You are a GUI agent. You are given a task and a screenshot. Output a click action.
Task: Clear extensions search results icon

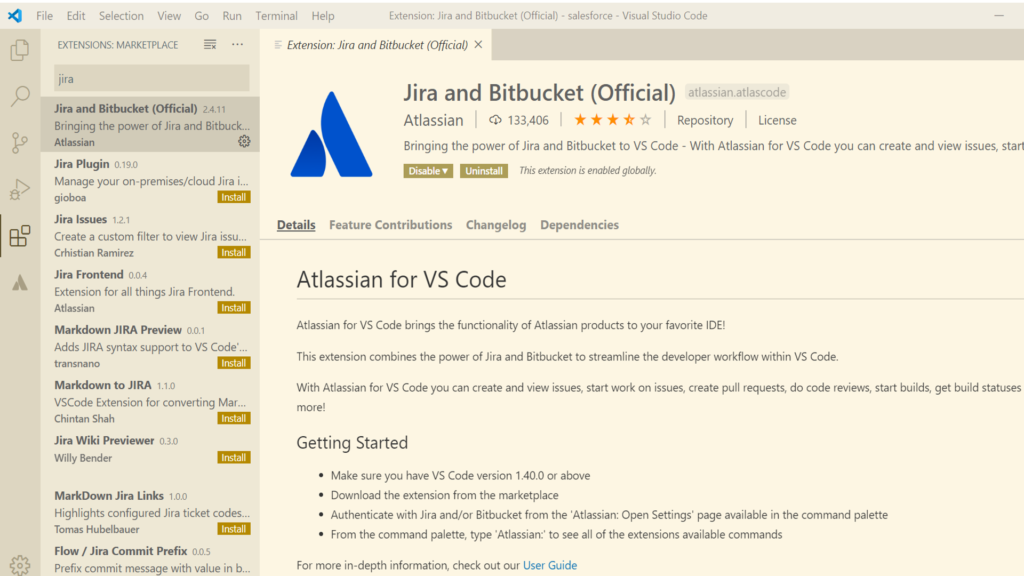pos(210,44)
